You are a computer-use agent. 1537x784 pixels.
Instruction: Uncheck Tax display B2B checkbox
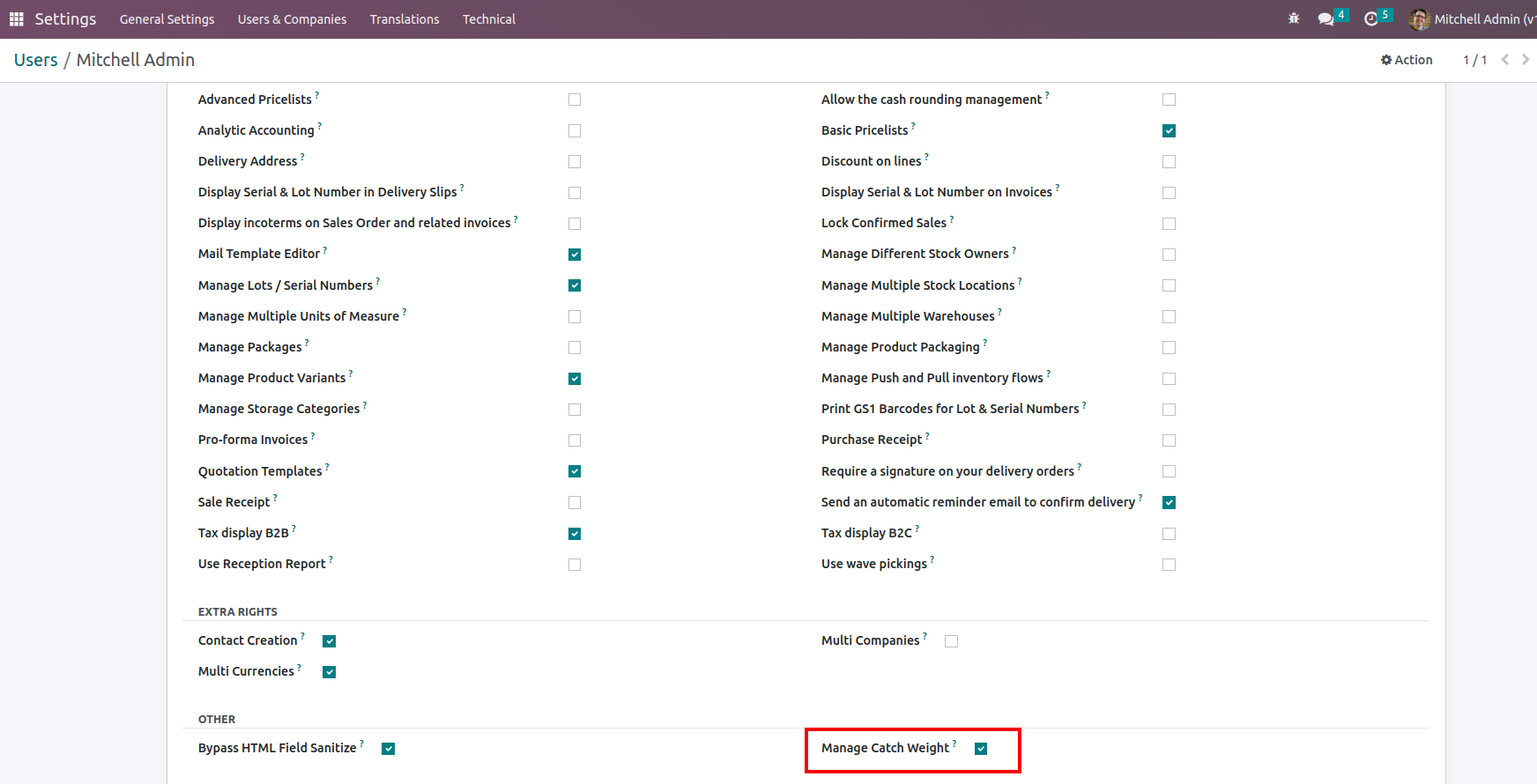(x=575, y=534)
